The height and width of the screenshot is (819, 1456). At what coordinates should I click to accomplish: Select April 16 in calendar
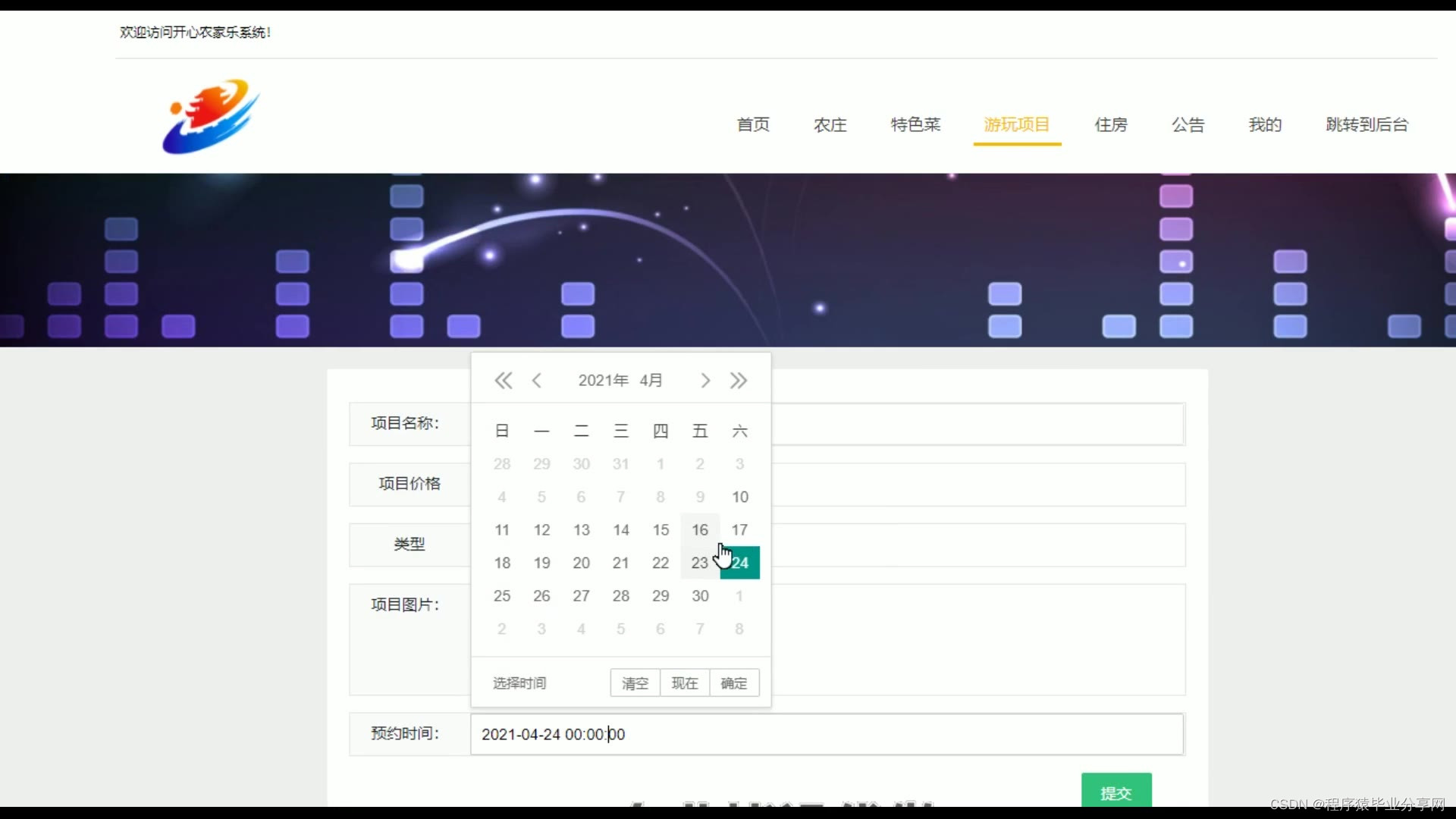tap(700, 530)
